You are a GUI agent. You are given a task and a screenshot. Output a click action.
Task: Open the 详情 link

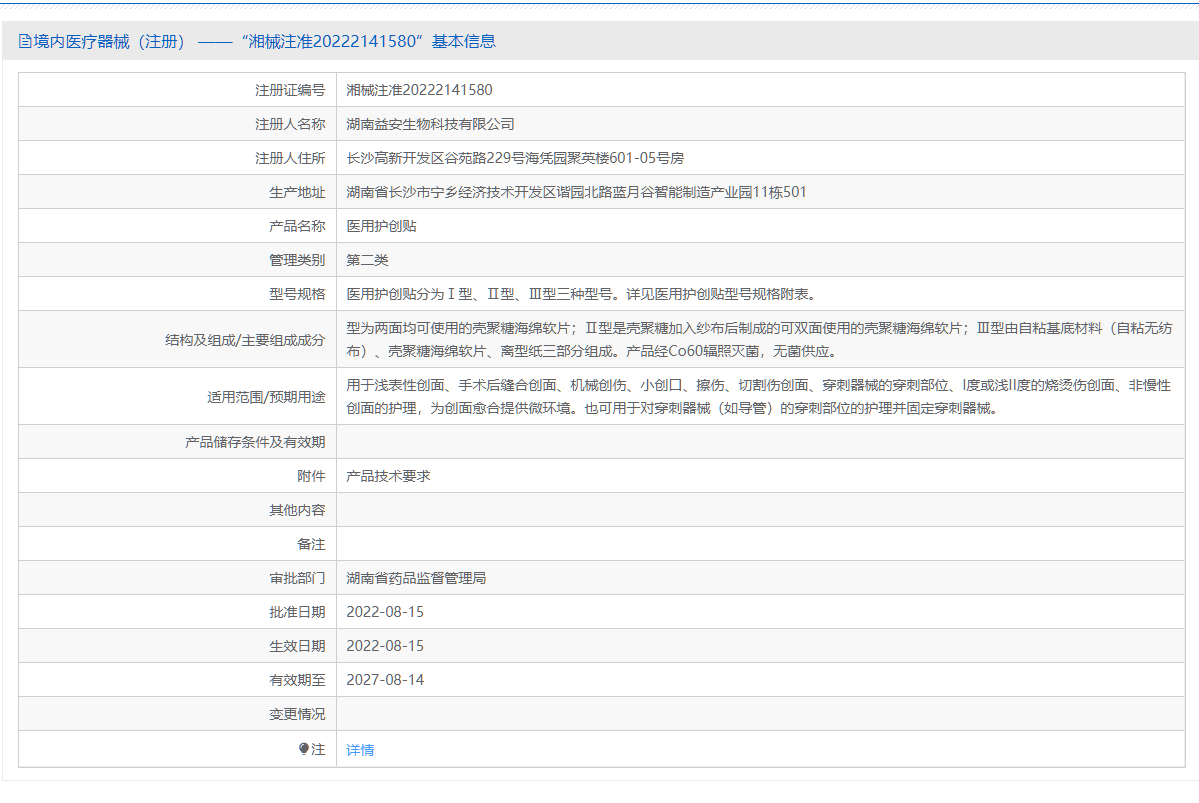click(360, 750)
